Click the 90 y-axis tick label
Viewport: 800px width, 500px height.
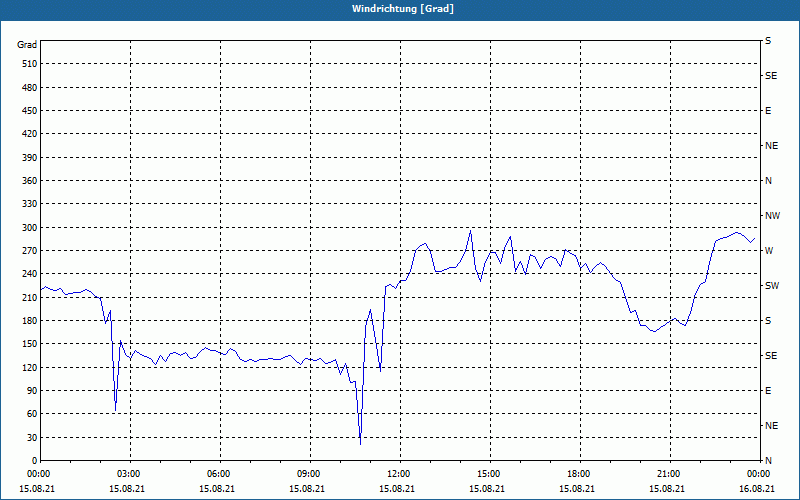pyautogui.click(x=32, y=391)
